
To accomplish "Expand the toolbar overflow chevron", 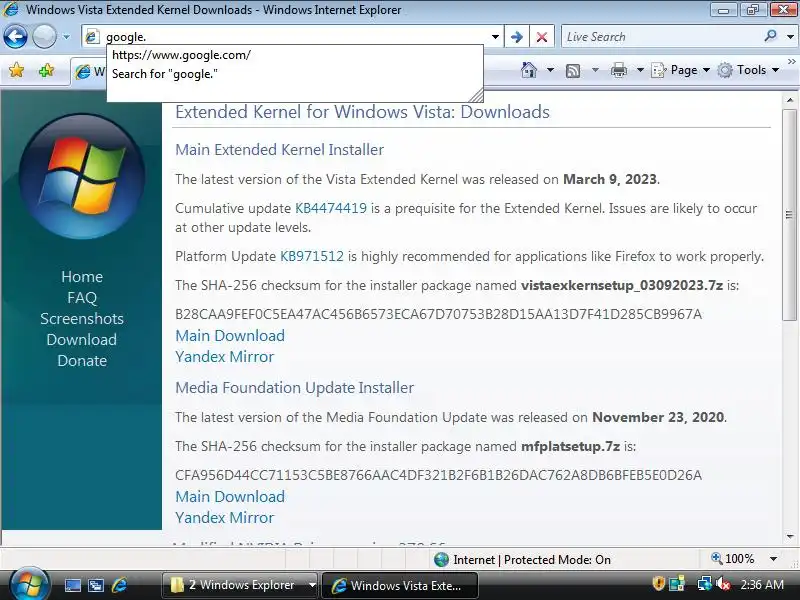I will [791, 61].
